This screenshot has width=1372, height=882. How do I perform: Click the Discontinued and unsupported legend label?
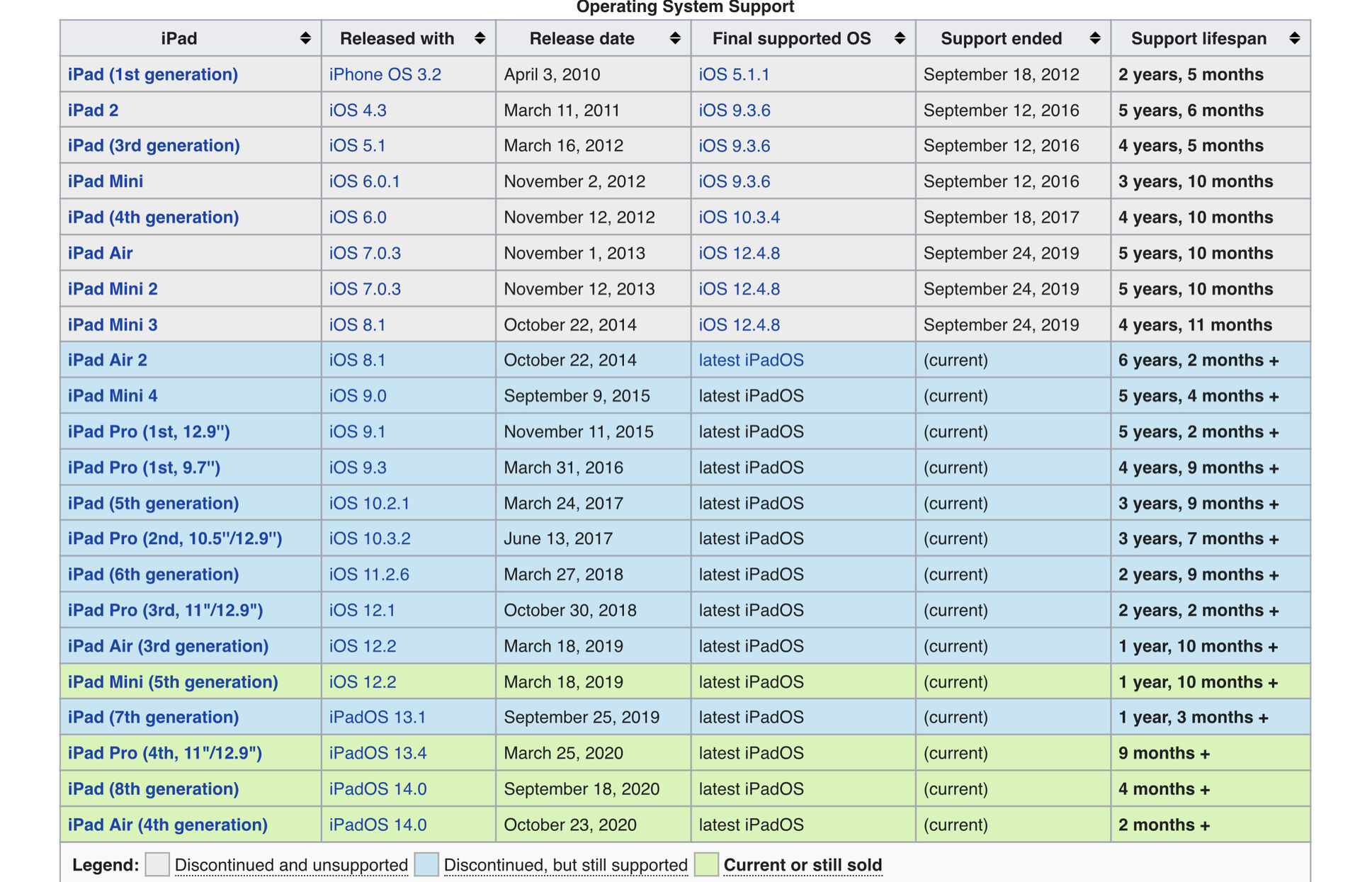[x=292, y=865]
